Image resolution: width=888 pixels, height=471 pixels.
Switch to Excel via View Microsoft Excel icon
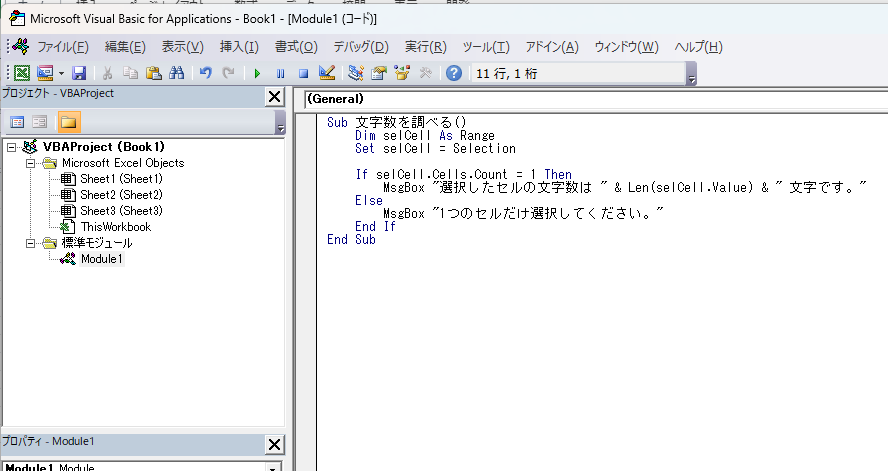click(22, 73)
